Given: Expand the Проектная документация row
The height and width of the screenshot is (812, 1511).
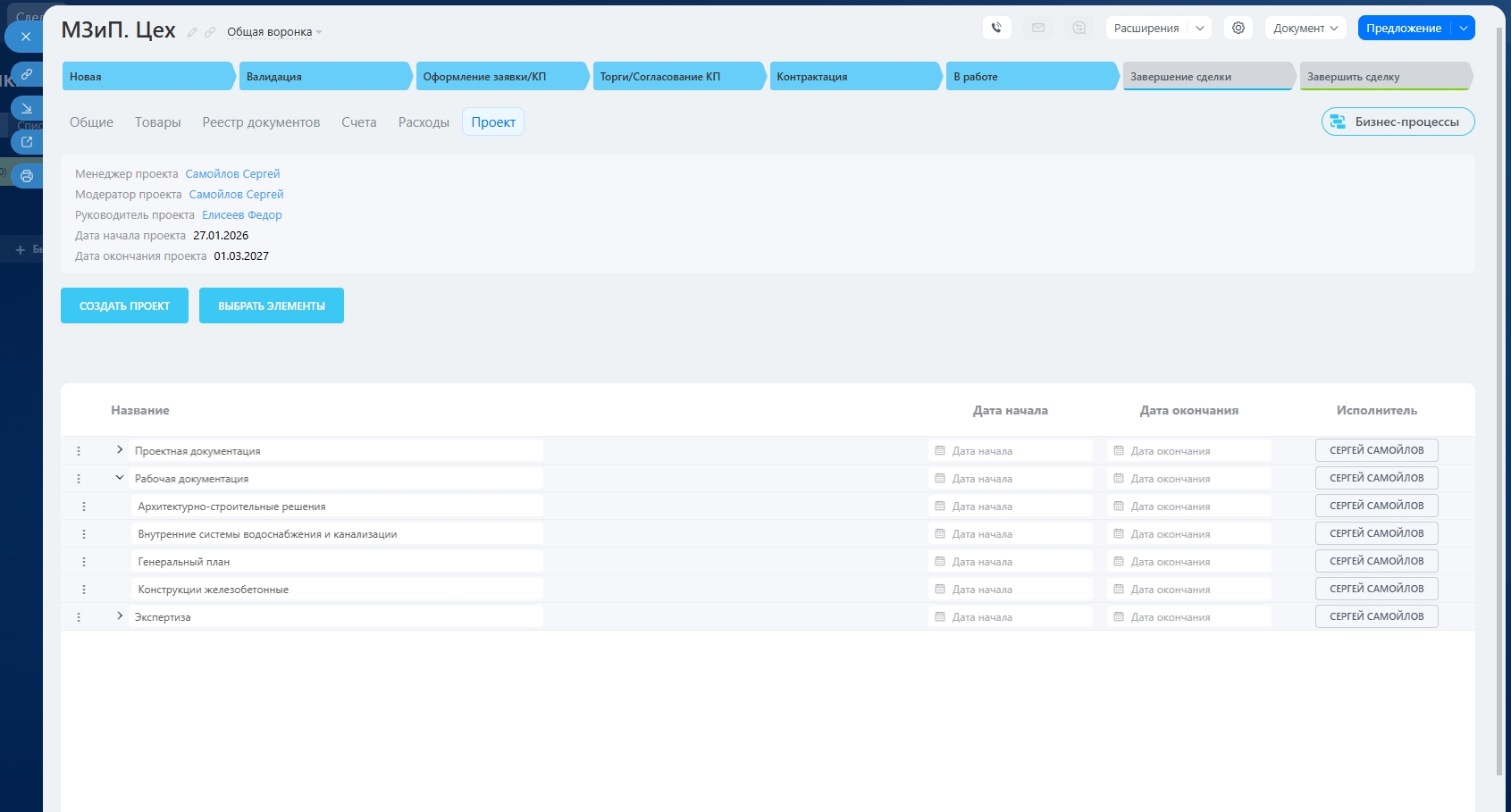Looking at the screenshot, I should (x=120, y=450).
